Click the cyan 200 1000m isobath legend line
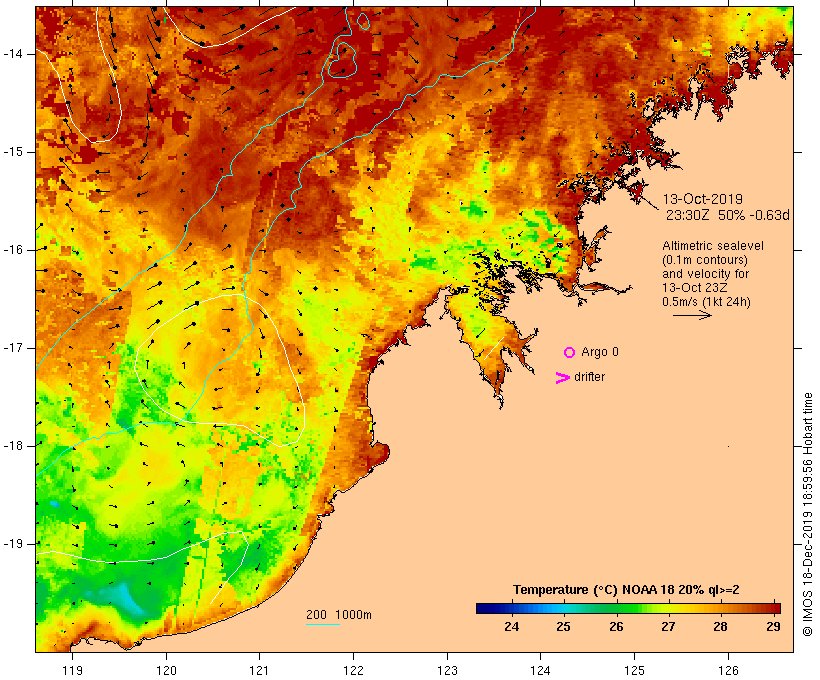 [323, 624]
